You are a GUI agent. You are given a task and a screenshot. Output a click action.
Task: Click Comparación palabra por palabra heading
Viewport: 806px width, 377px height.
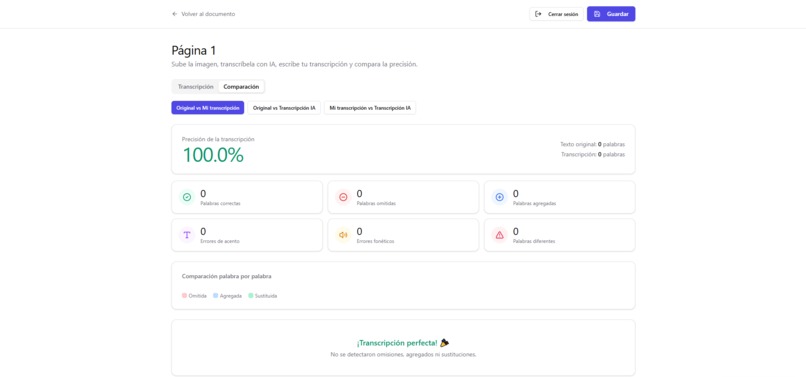(x=227, y=276)
